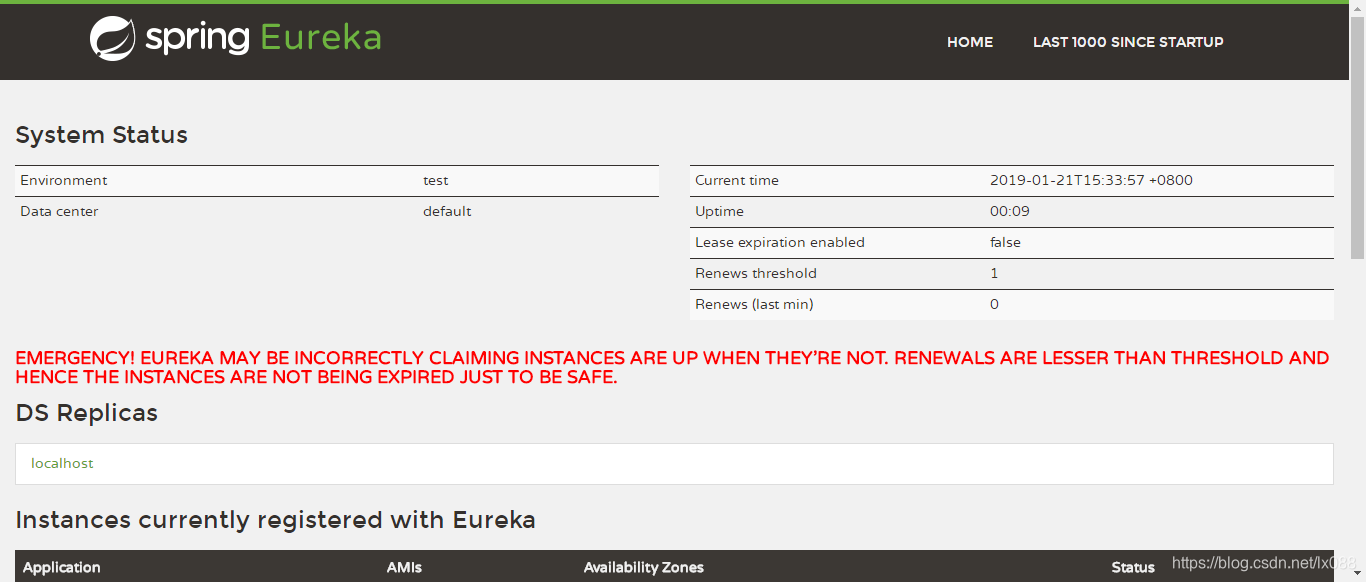Select the 2019-01-21T15:33:57 +0800 timestamp
Image resolution: width=1366 pixels, height=582 pixels.
(1091, 180)
